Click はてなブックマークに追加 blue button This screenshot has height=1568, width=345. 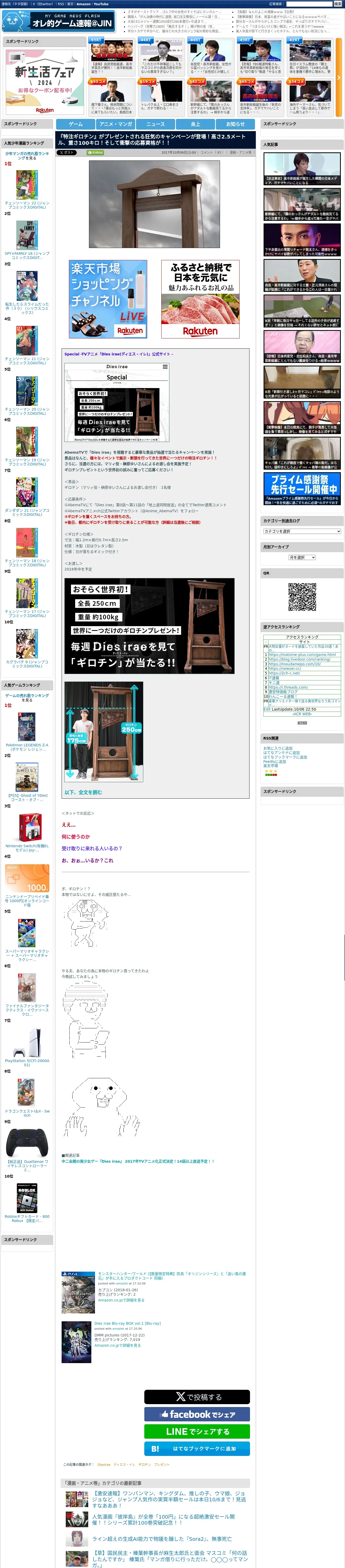pos(197,1448)
